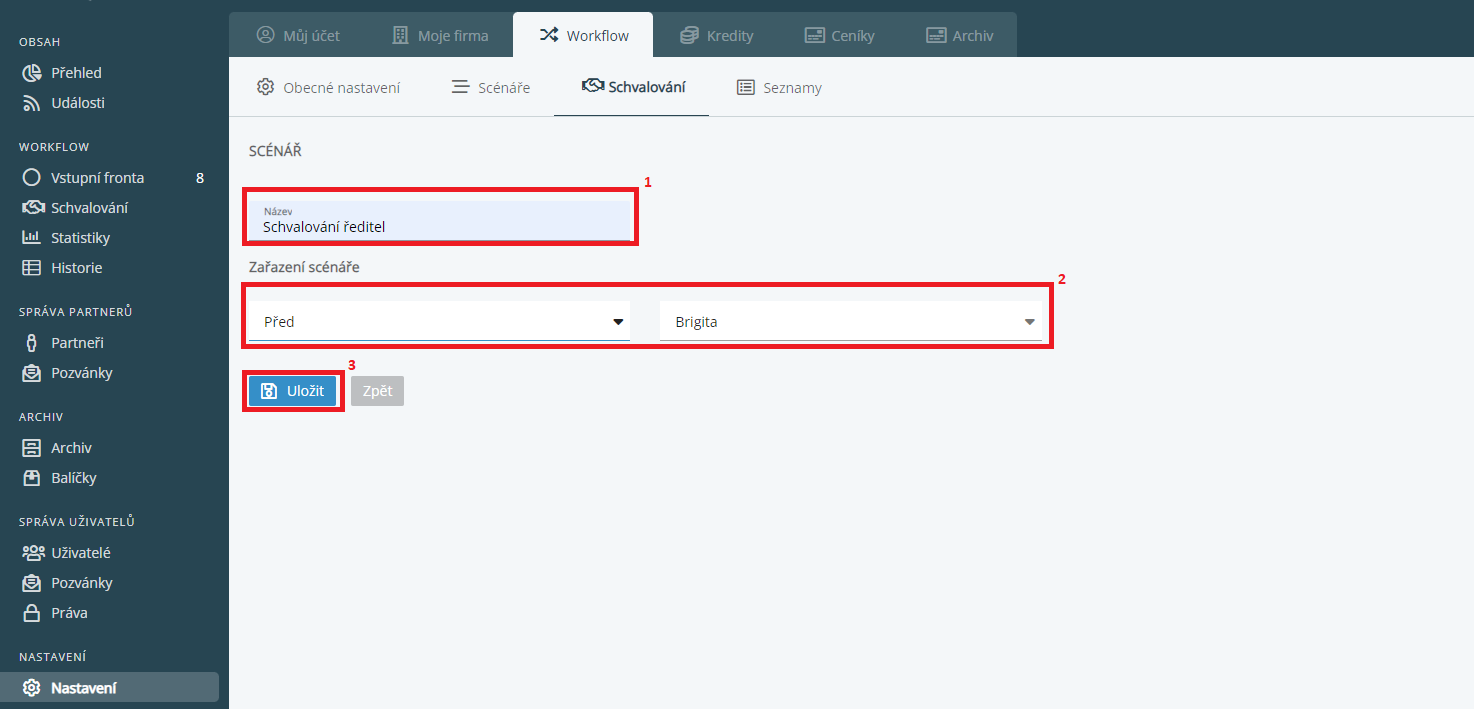Open Statistiky chart icon in sidebar
Screen dimensions: 1474x709
click(32, 238)
